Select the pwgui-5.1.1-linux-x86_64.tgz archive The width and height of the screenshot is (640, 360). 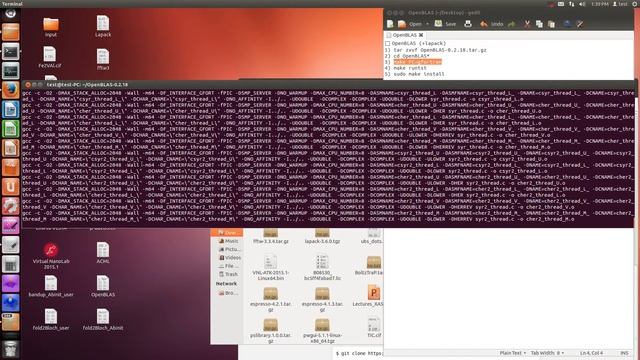coord(322,331)
